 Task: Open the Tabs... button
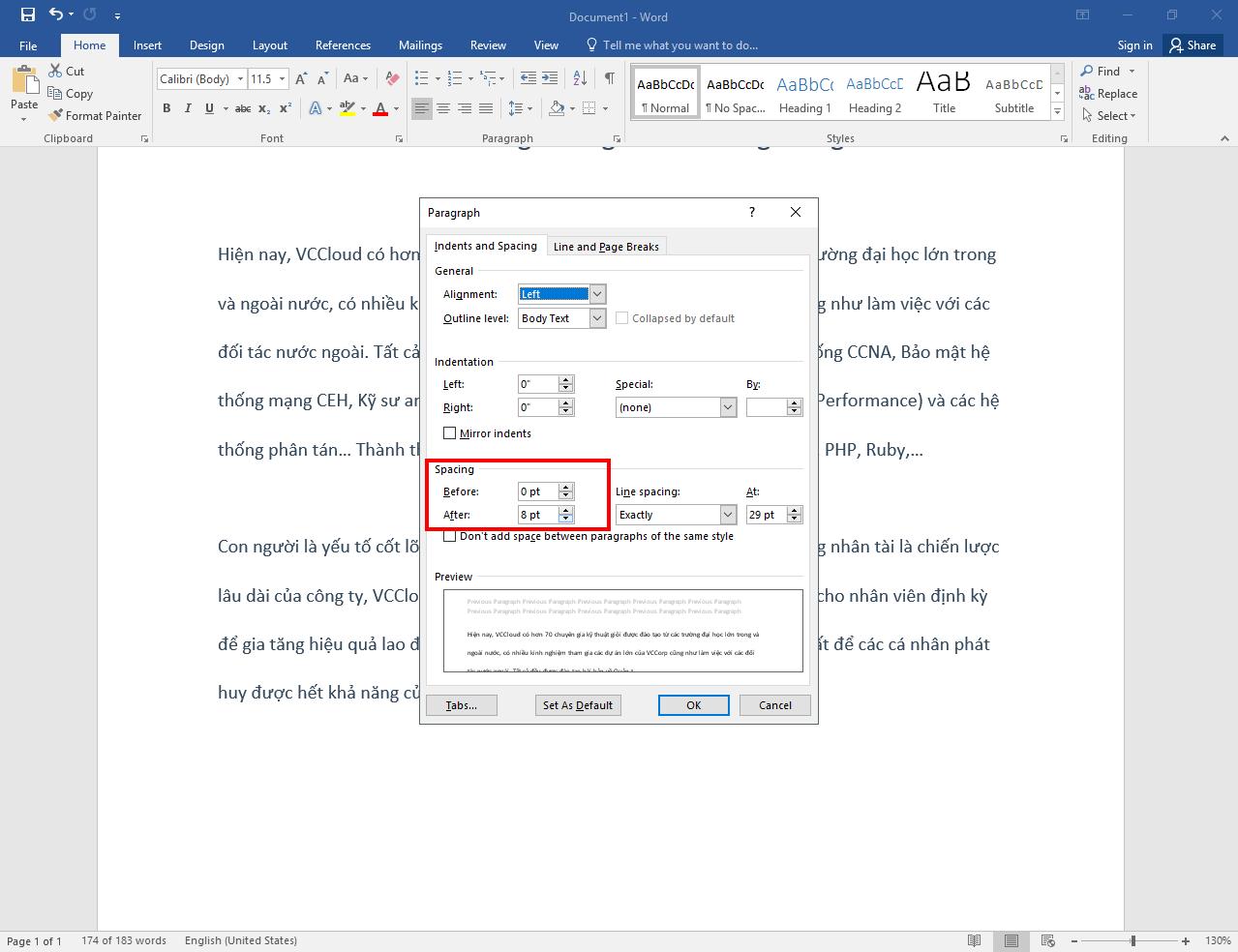tap(461, 705)
